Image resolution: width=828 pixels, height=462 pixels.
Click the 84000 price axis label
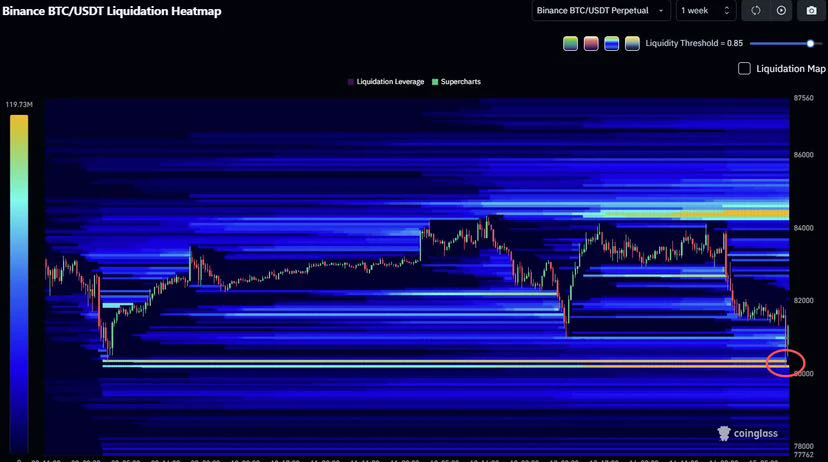[803, 228]
